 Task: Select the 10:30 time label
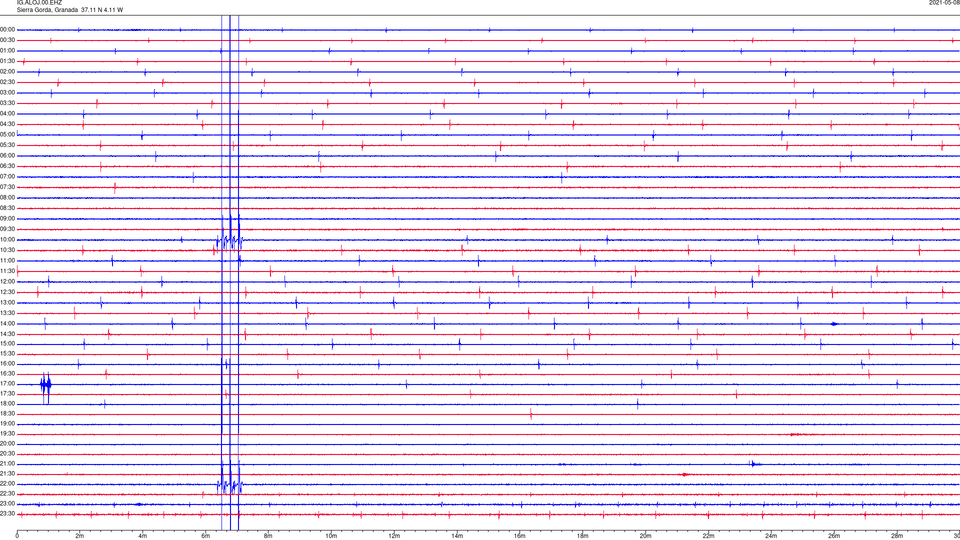click(8, 250)
